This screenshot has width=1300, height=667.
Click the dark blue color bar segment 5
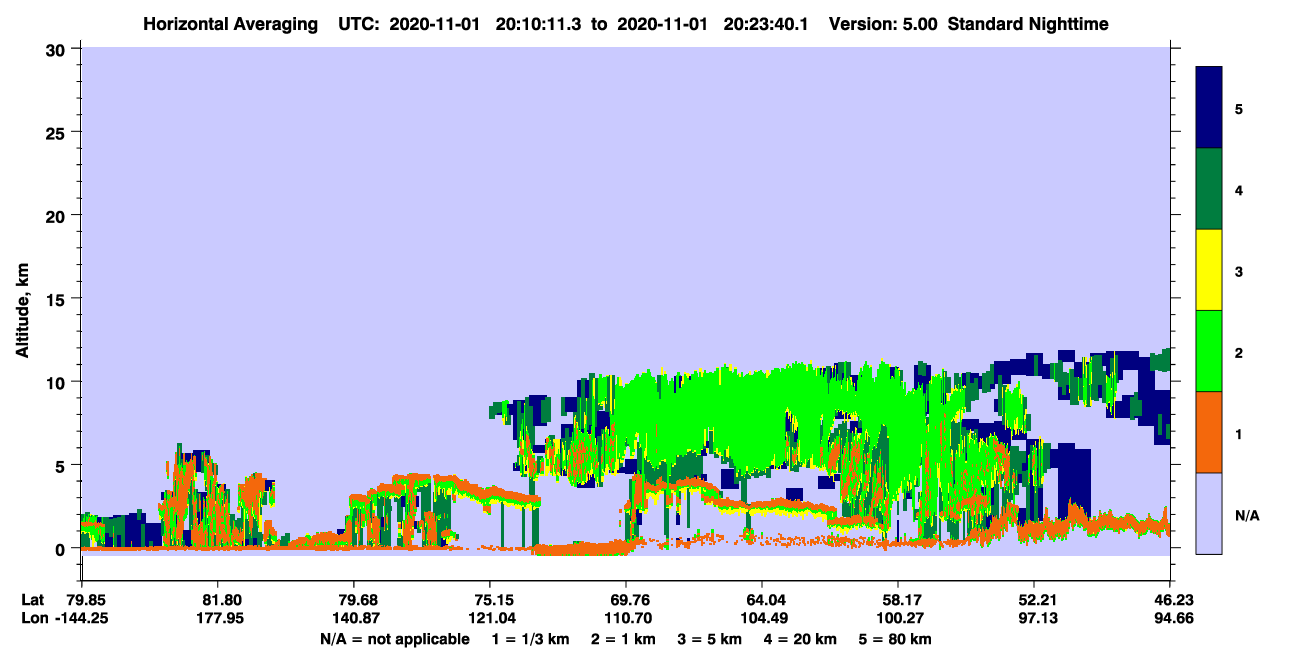click(1209, 108)
